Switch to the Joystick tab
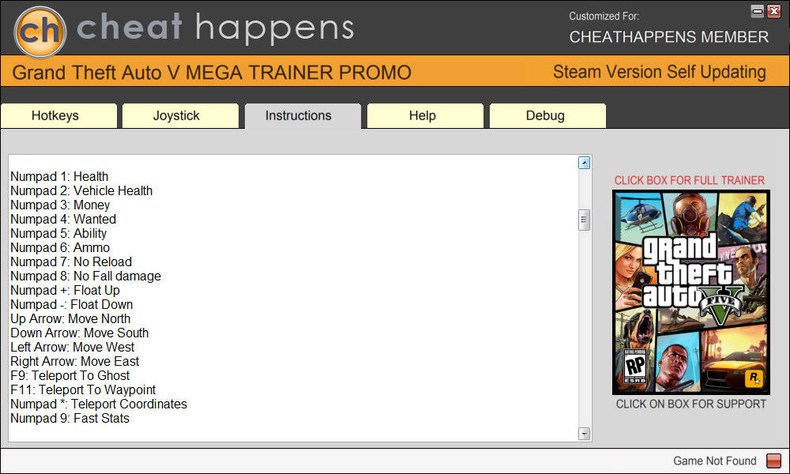The height and width of the screenshot is (474, 790). 180,116
